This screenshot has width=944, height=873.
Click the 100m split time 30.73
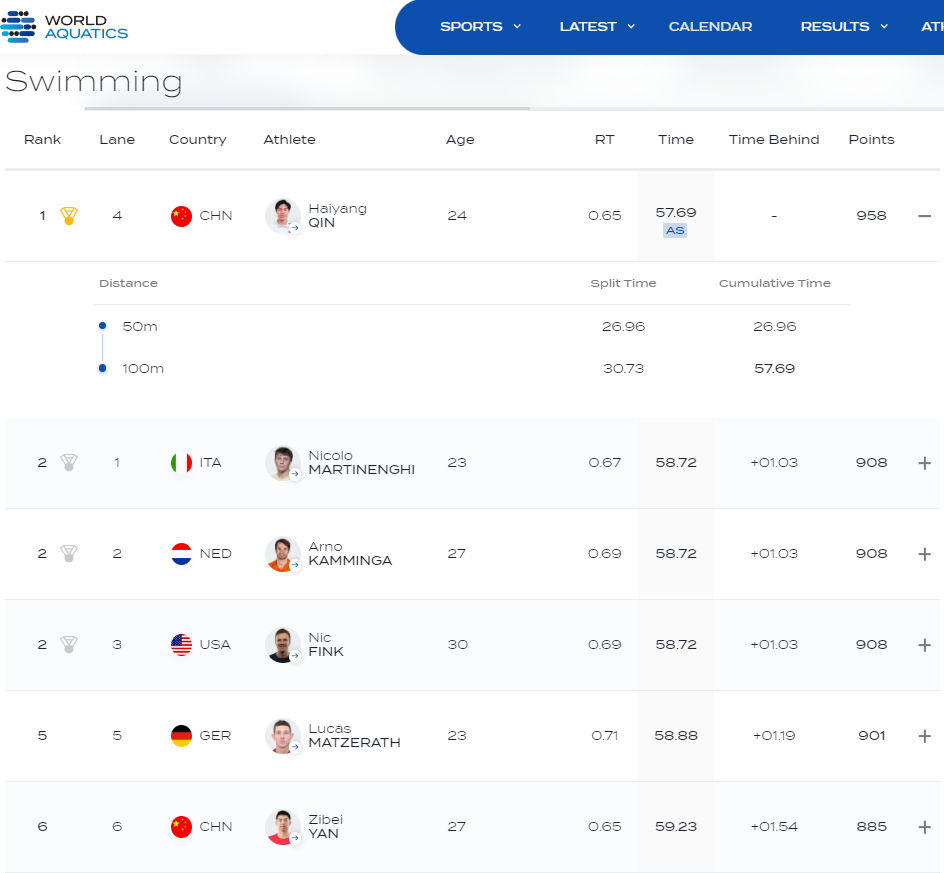623,368
